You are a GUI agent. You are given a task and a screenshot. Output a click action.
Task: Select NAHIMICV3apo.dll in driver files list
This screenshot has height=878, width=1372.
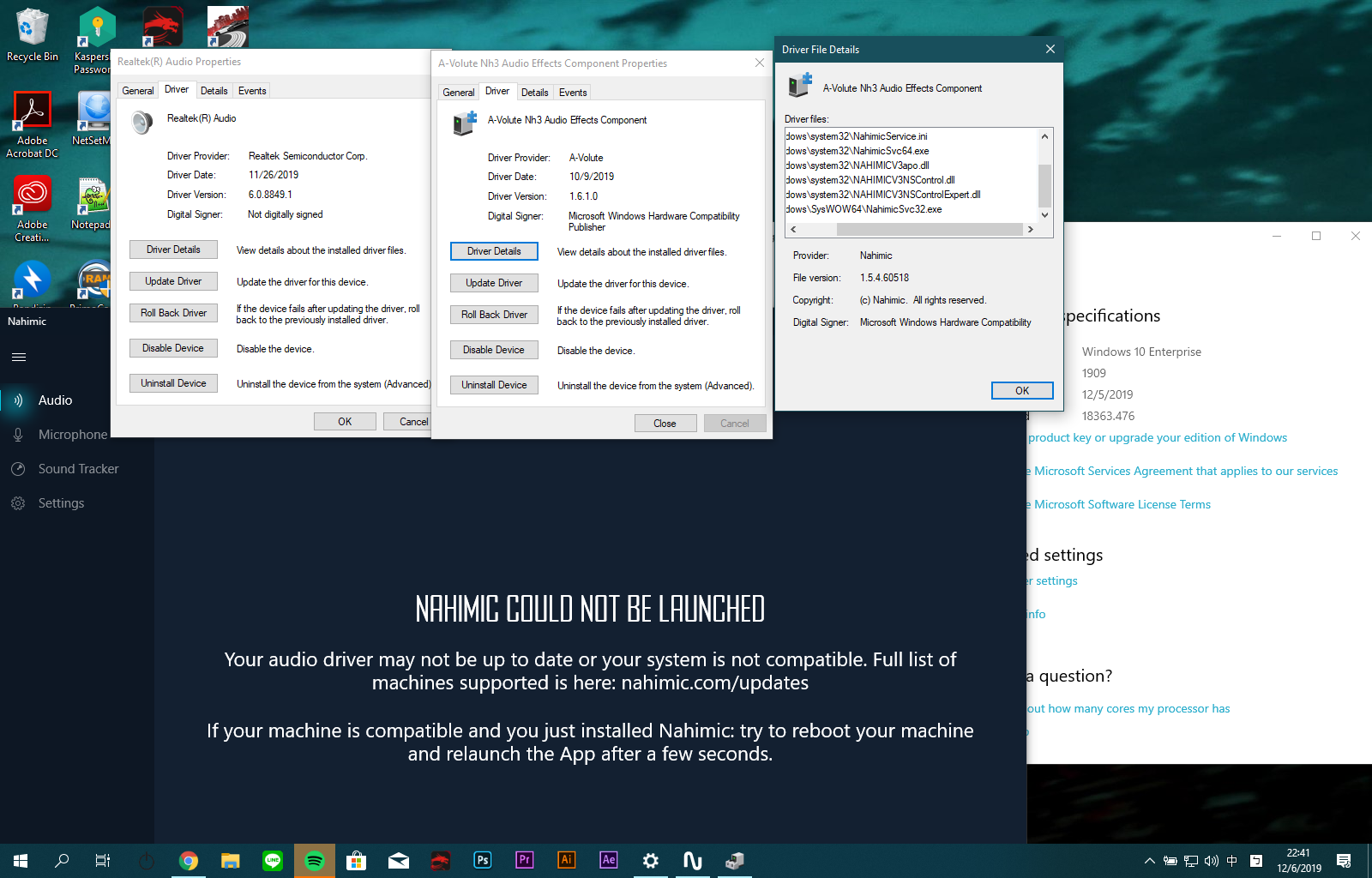(857, 165)
